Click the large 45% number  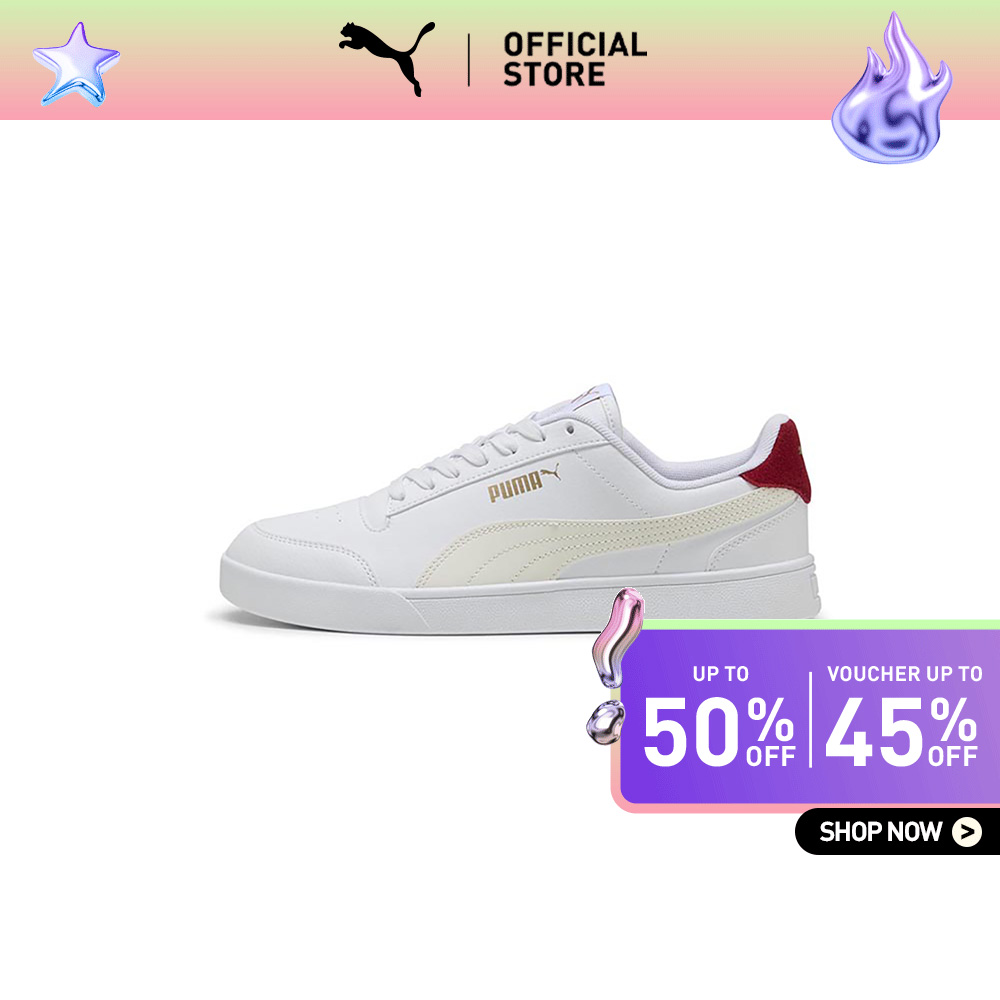[x=901, y=731]
